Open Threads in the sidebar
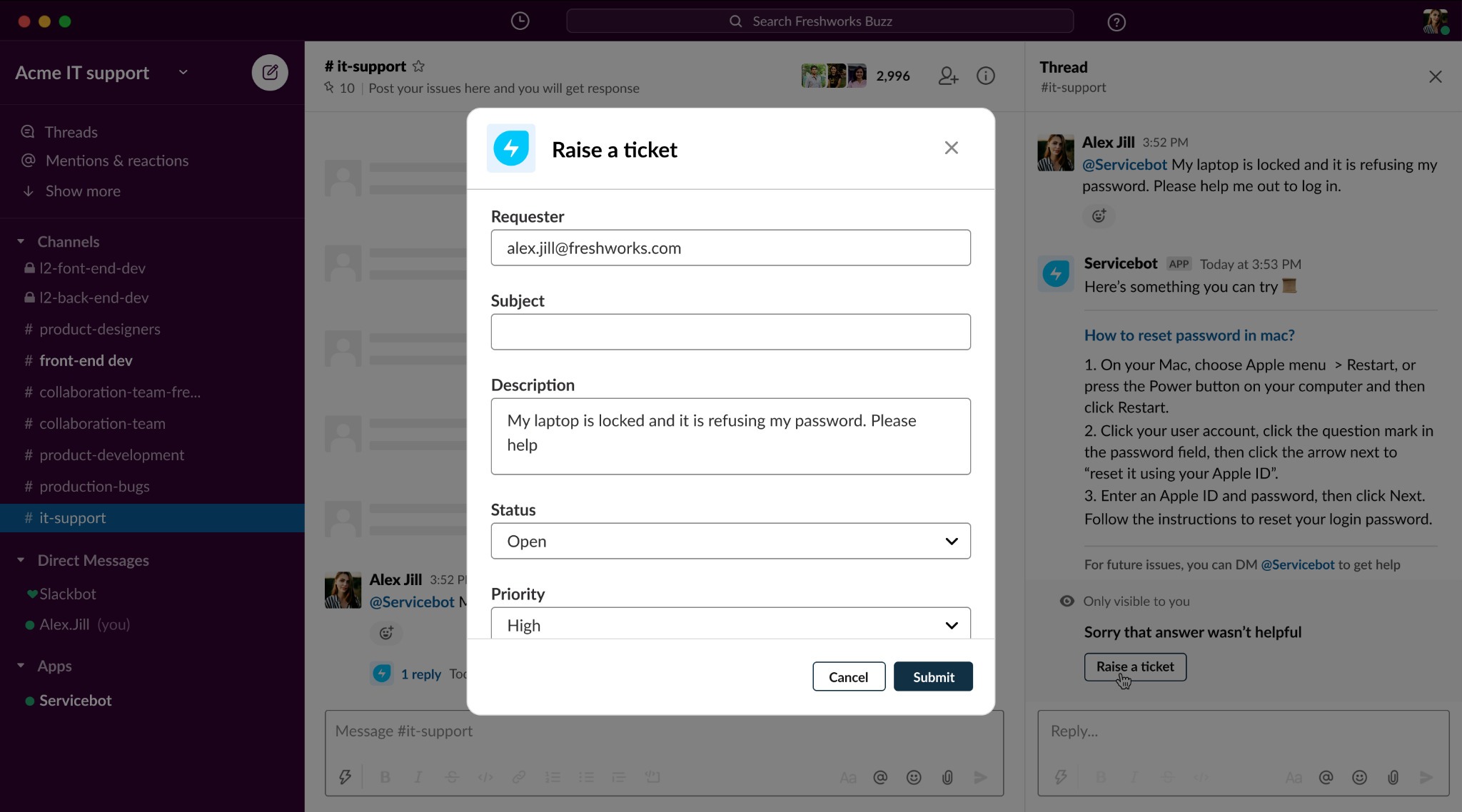Image resolution: width=1462 pixels, height=812 pixels. 71,132
